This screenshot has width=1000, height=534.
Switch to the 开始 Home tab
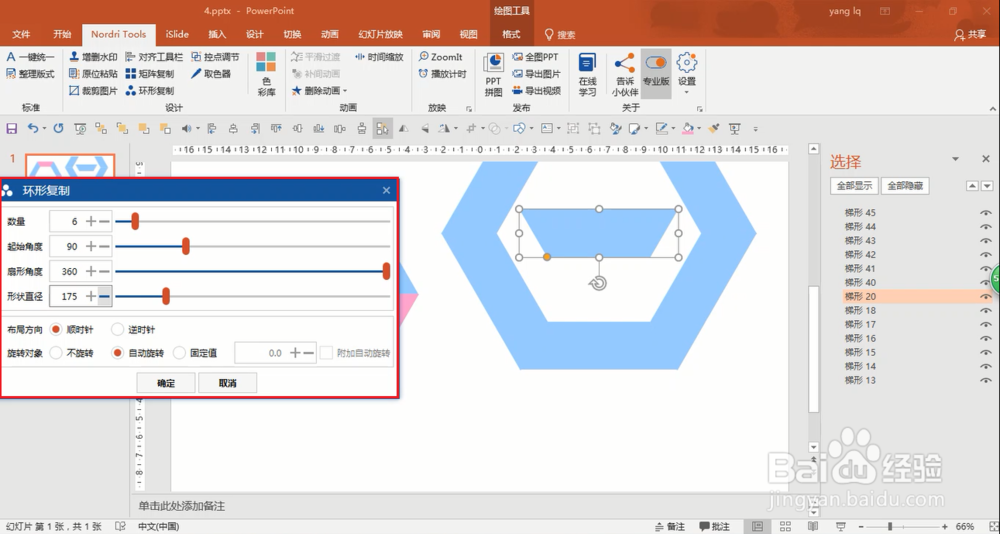pyautogui.click(x=62, y=34)
